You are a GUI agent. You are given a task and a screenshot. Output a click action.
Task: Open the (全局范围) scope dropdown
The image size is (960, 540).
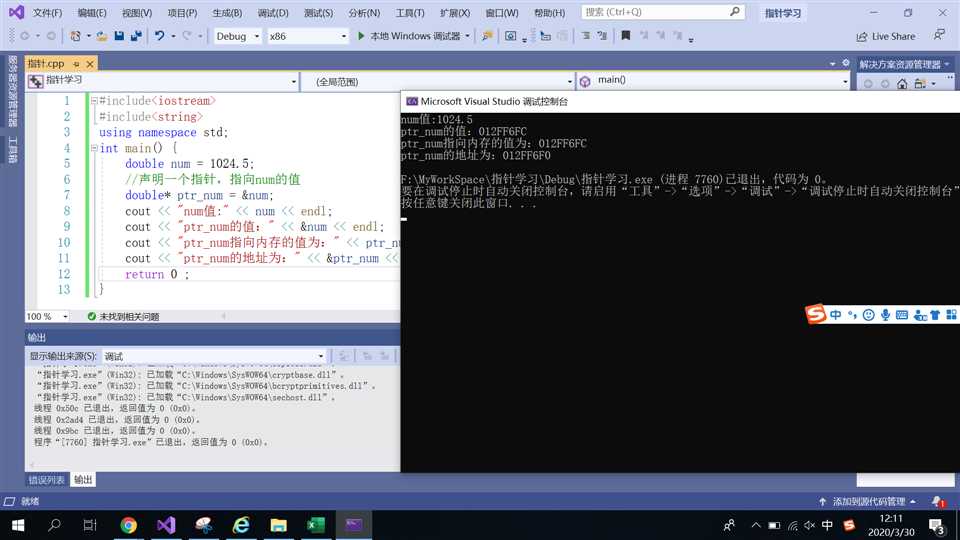tap(438, 81)
